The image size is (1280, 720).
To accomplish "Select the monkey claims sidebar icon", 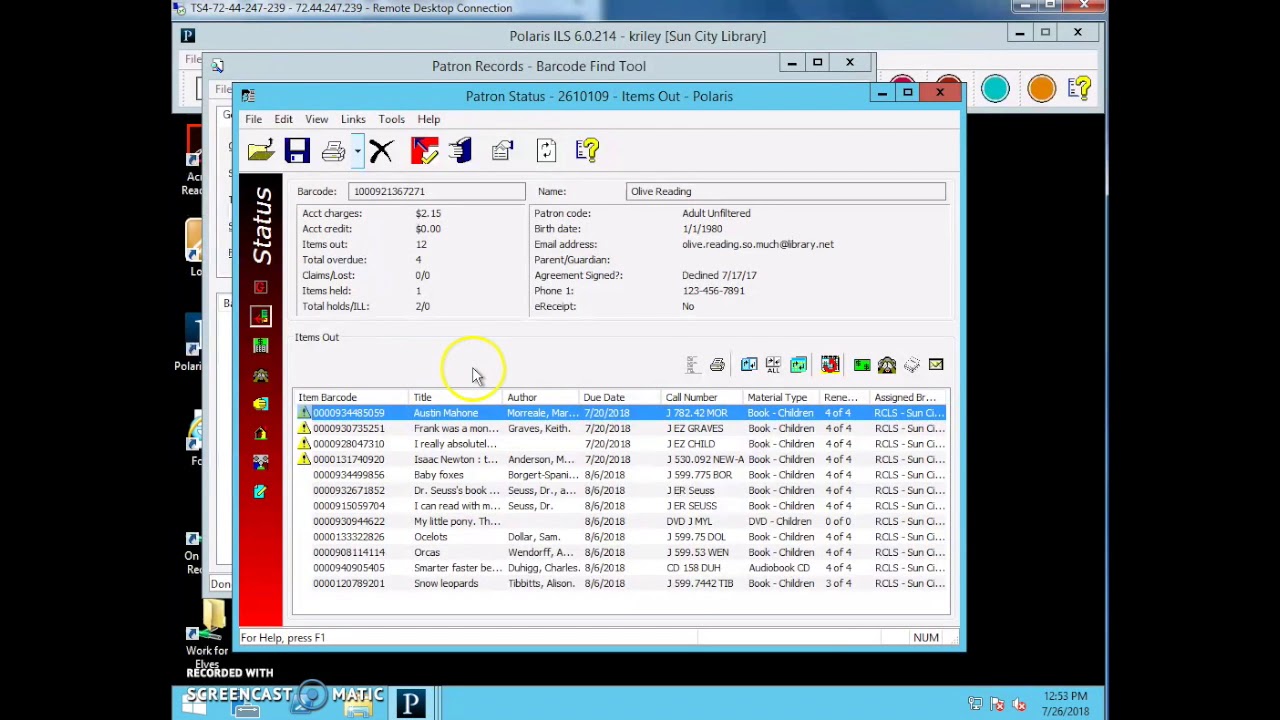I will pyautogui.click(x=260, y=375).
